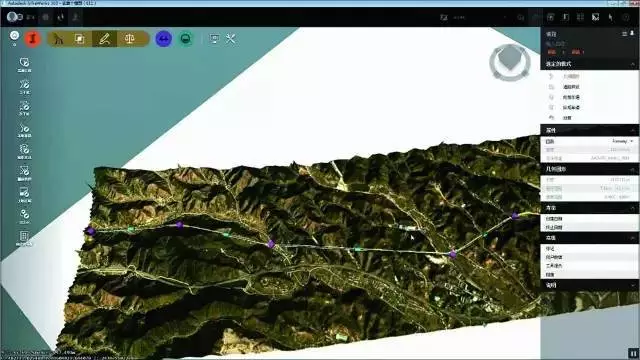Click the grid icon in the top right bar
The width and height of the screenshot is (640, 360).
[580, 17]
